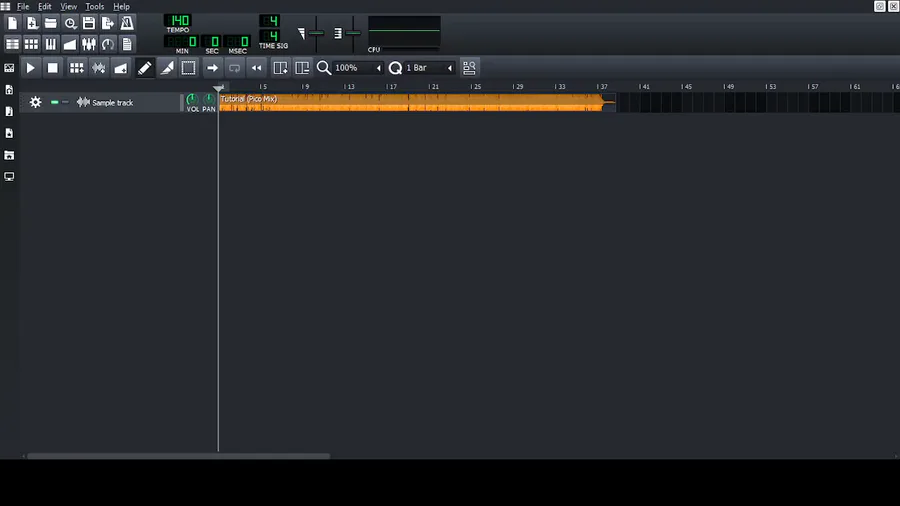Stop song playback
Image resolution: width=900 pixels, height=506 pixels.
pyautogui.click(x=52, y=68)
